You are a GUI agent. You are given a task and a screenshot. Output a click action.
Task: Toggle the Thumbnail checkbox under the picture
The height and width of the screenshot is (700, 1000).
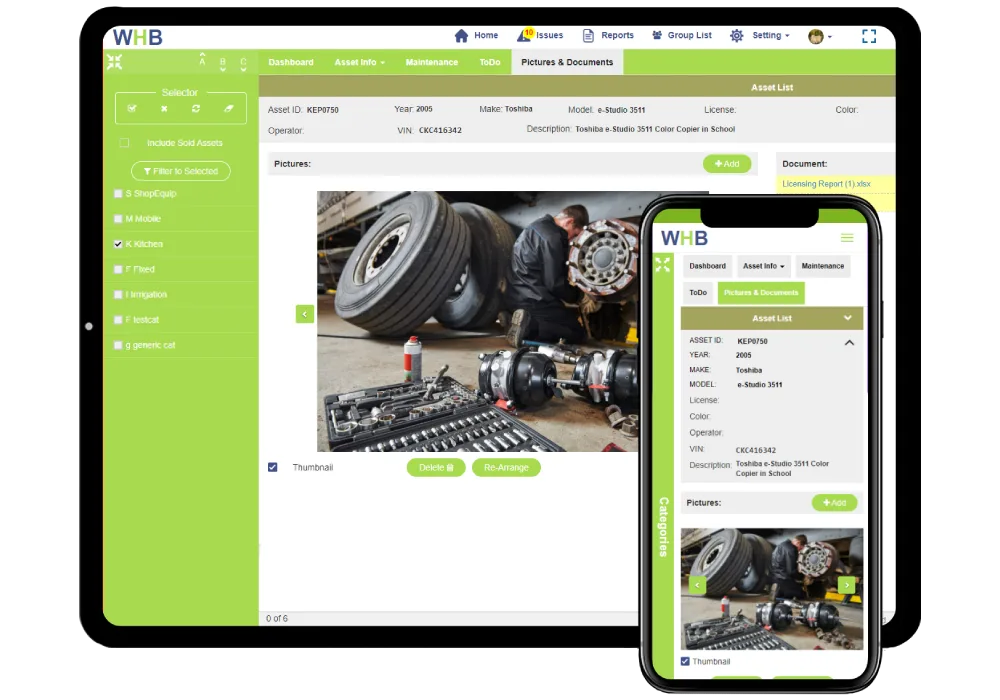tap(272, 466)
